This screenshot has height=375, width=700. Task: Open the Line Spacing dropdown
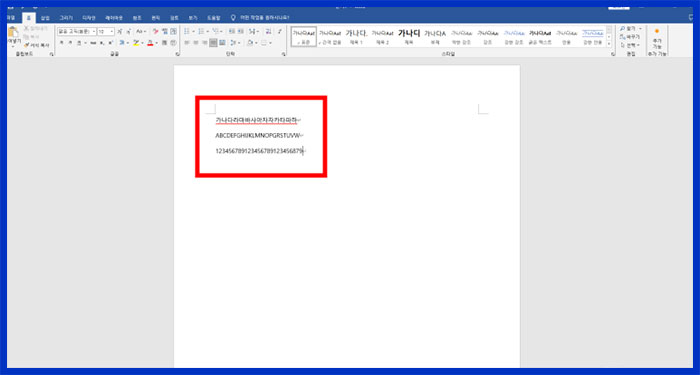(x=235, y=43)
